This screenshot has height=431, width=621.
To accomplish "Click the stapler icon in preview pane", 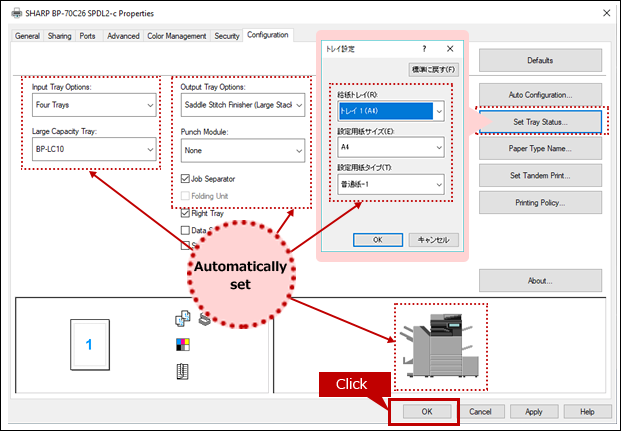I will tap(204, 320).
